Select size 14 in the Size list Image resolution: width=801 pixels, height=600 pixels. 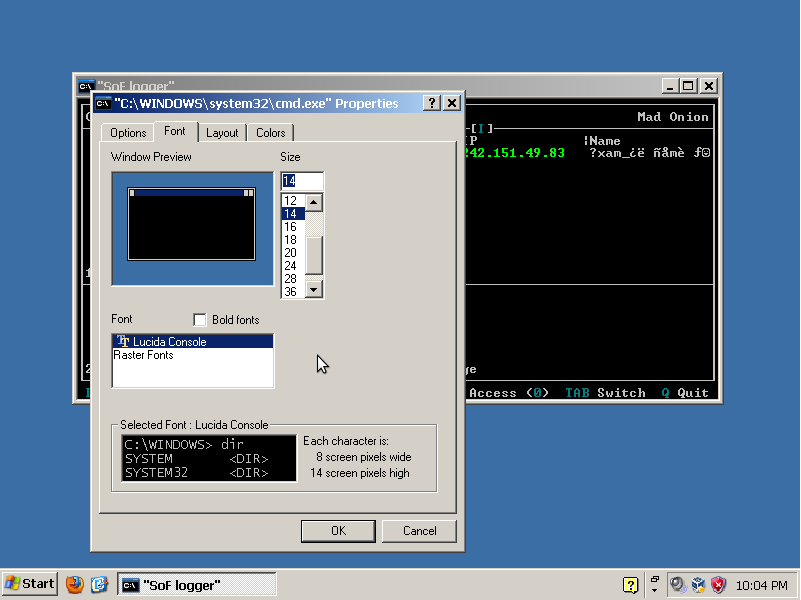(293, 213)
